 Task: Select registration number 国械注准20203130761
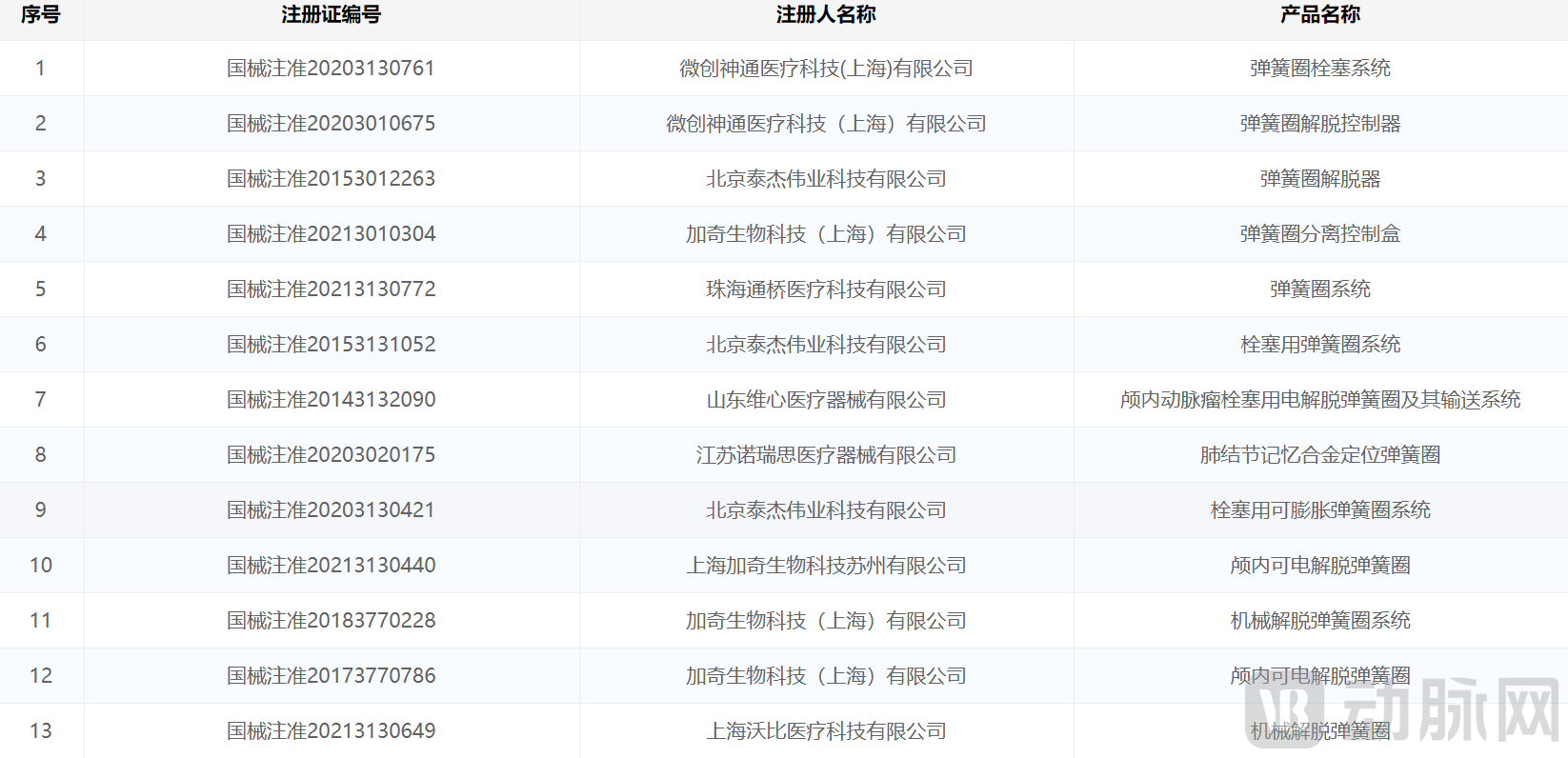331,69
